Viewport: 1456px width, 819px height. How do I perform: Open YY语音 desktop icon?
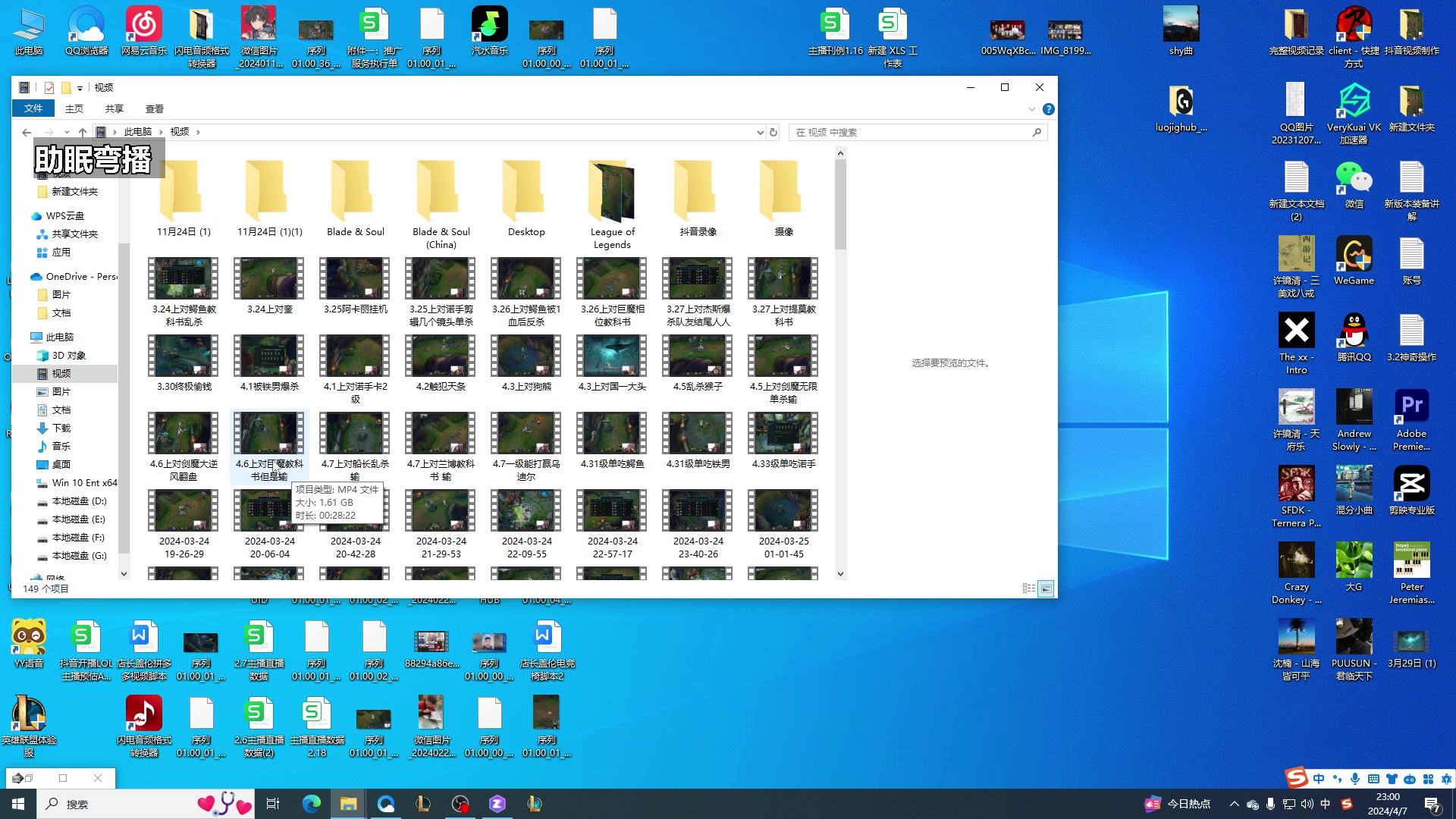click(29, 644)
